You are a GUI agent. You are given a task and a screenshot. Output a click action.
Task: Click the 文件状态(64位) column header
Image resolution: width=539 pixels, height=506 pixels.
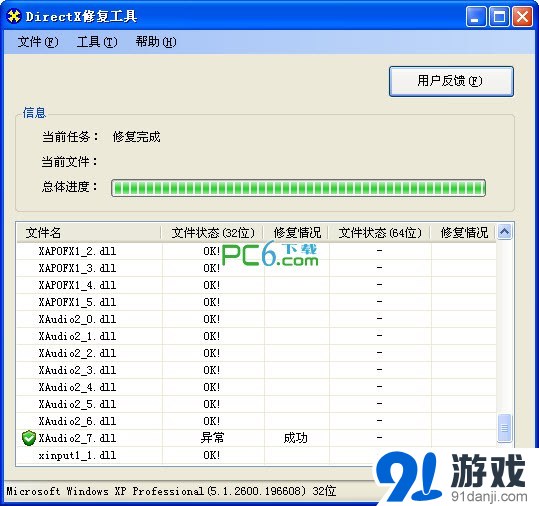pos(380,233)
